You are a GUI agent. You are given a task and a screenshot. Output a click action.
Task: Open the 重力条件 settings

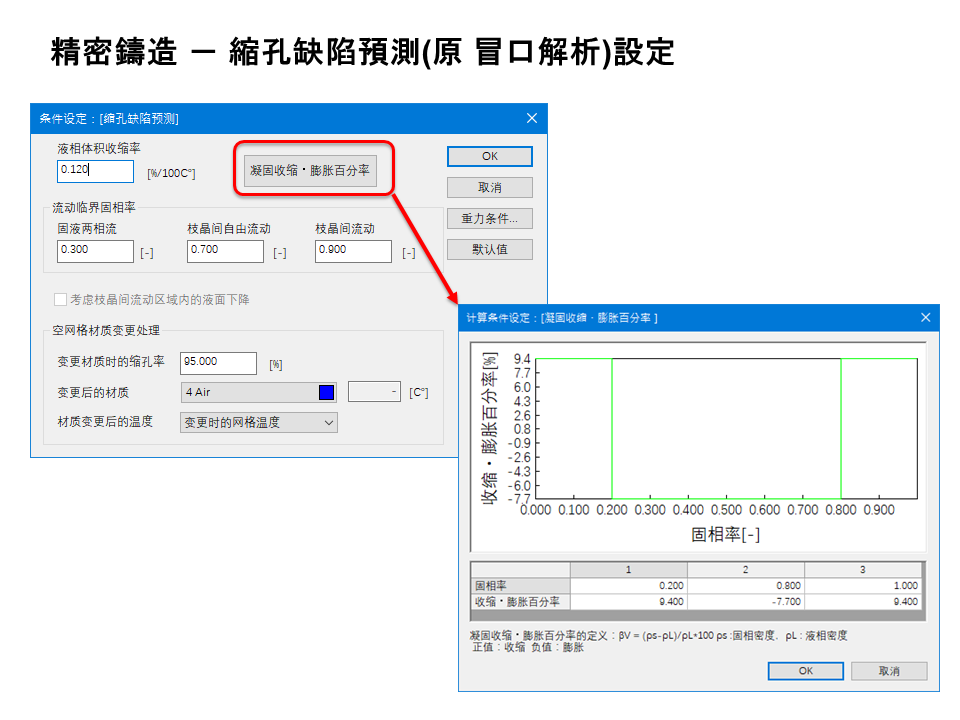coord(489,218)
